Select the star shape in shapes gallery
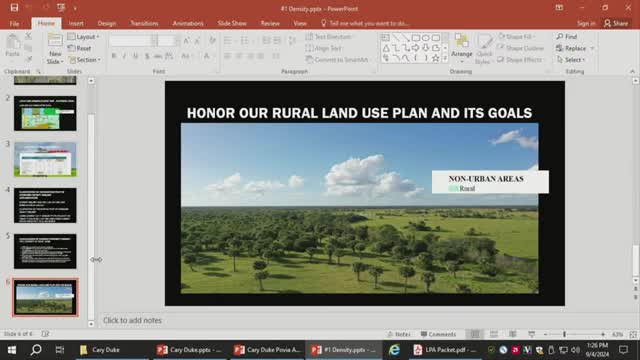This screenshot has height=360, width=640. point(436,58)
